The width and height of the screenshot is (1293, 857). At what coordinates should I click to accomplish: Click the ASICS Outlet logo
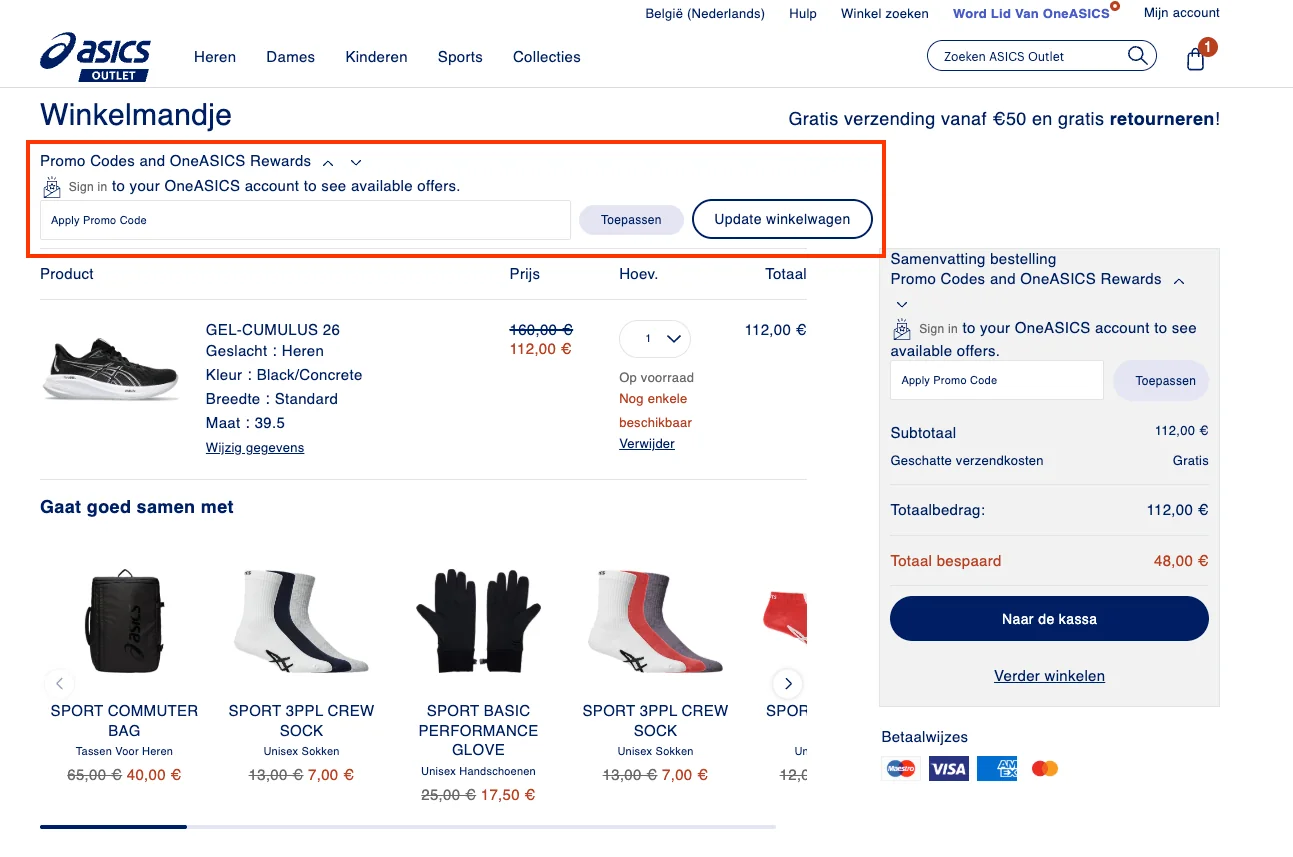(x=95, y=57)
